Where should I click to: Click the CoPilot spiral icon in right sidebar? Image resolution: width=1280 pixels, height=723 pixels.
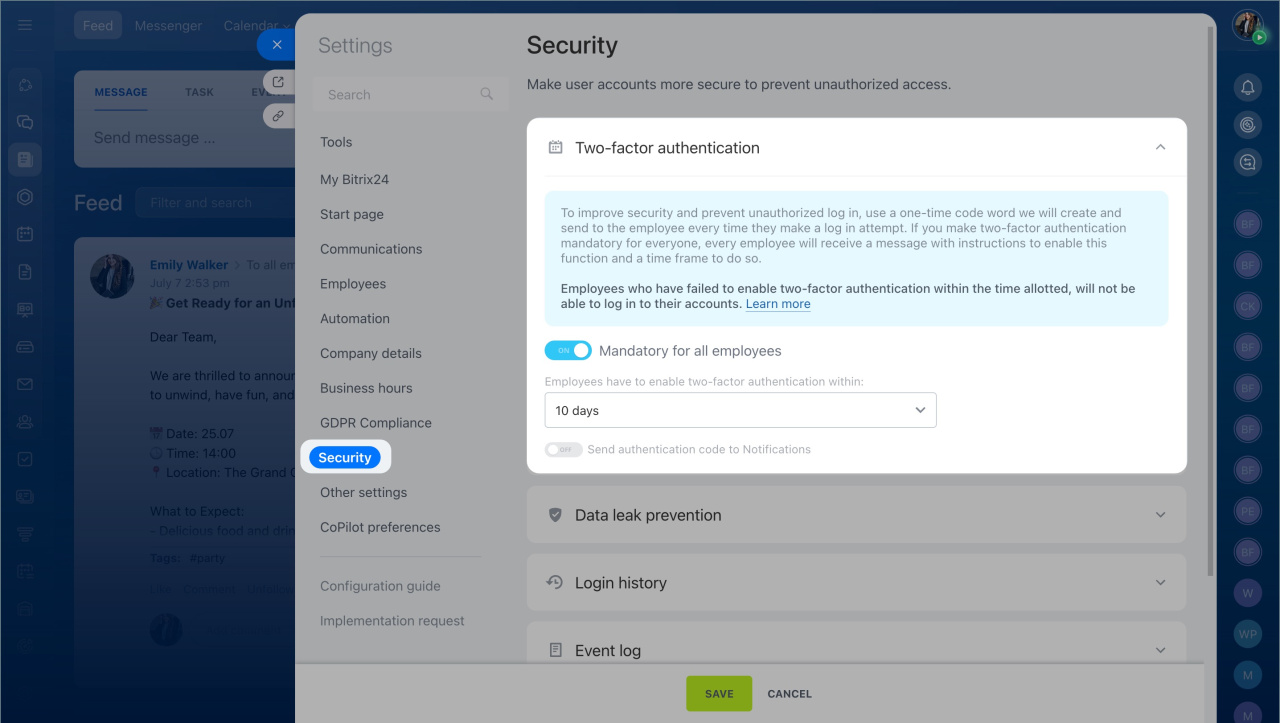[x=1247, y=125]
